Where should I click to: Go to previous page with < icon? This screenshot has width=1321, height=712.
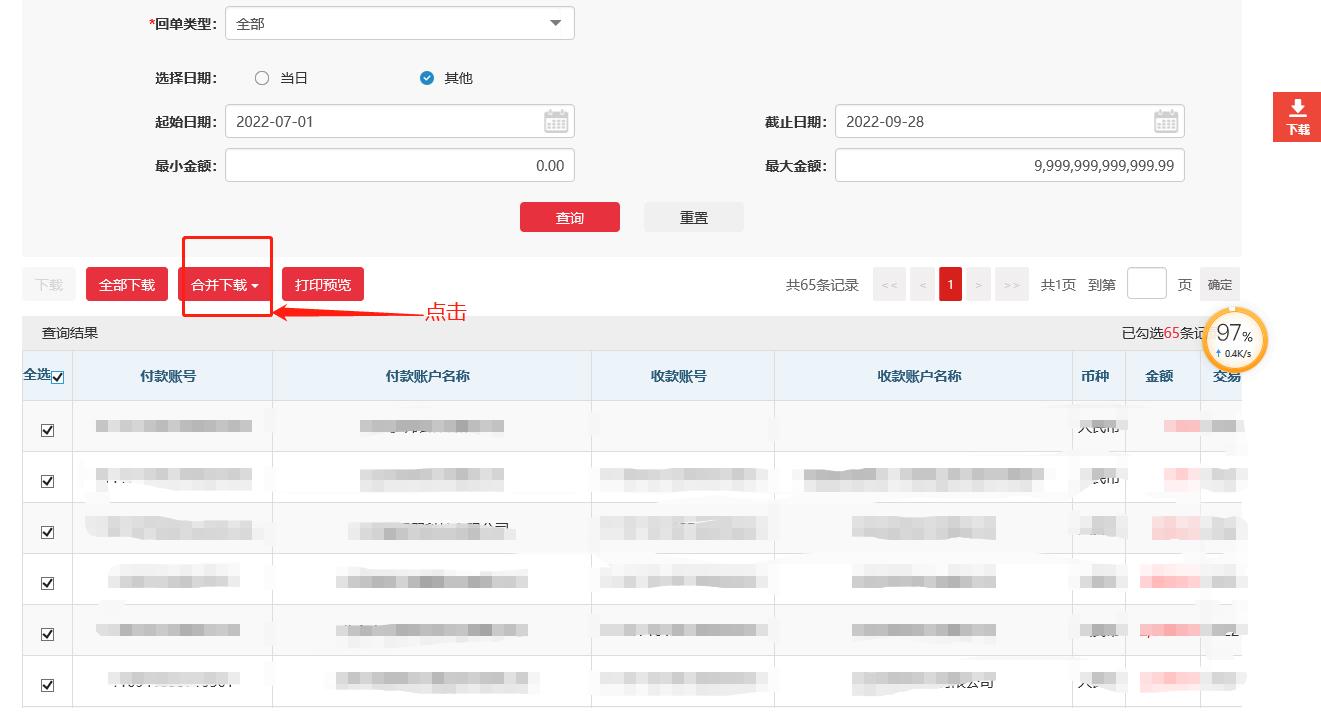point(922,284)
